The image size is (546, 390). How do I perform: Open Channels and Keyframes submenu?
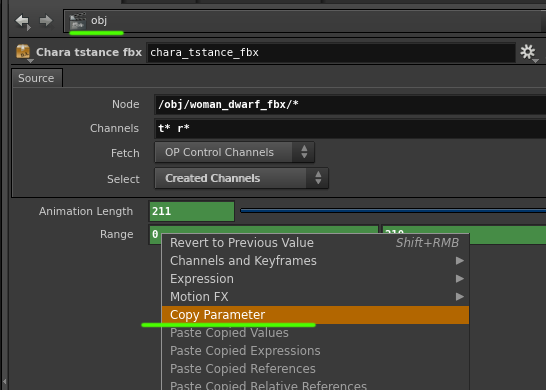315,261
